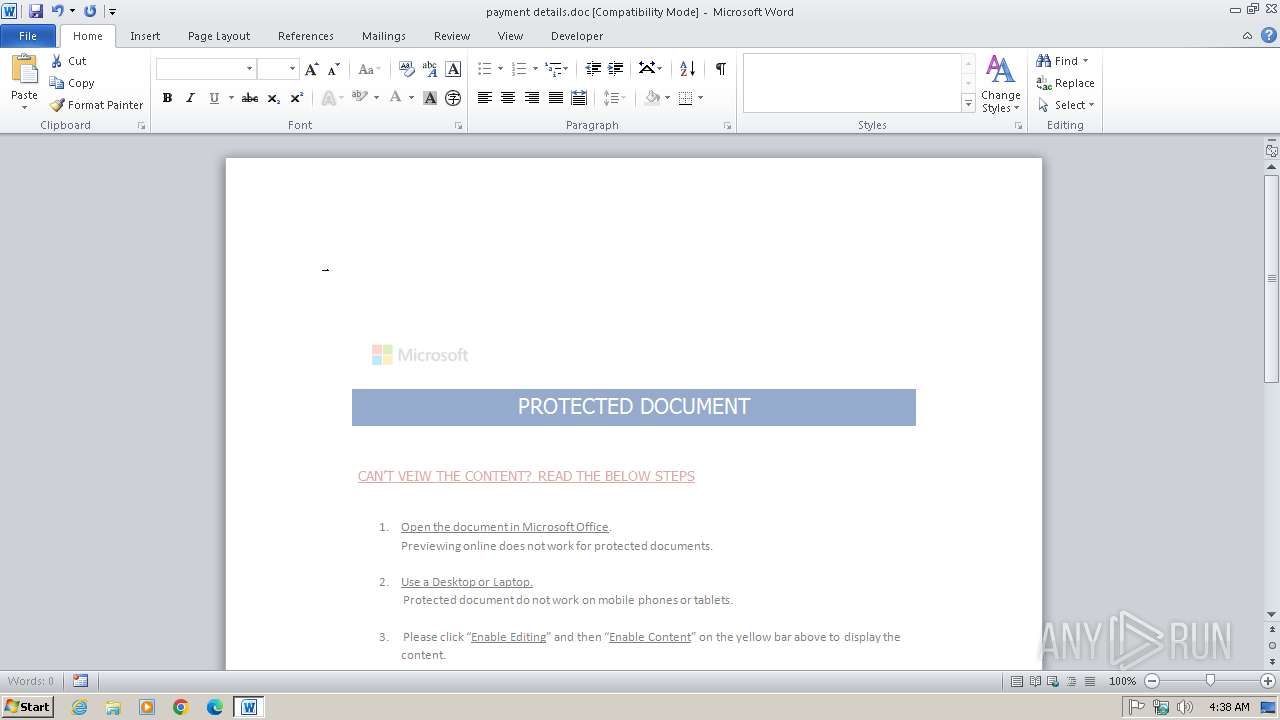Click the Select button in Editing
This screenshot has height=720, width=1280.
[x=1066, y=105]
